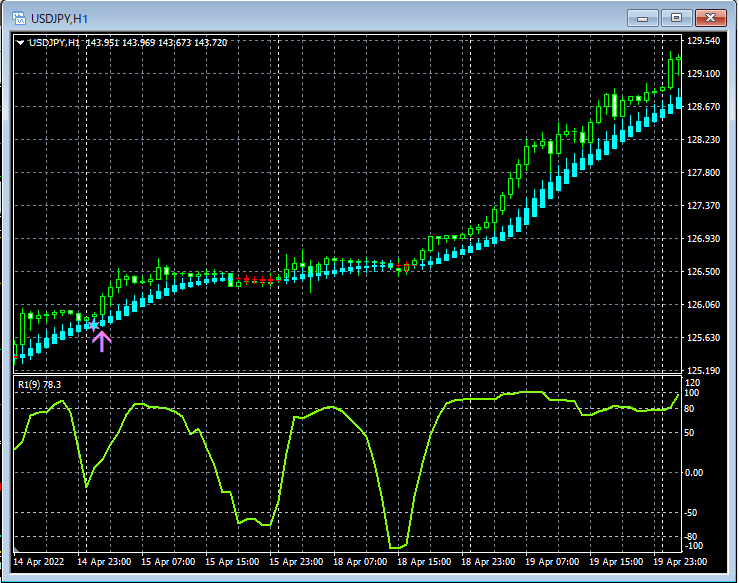Click the 129.540 price scale label
Screen dimensions: 739x583
(704, 41)
